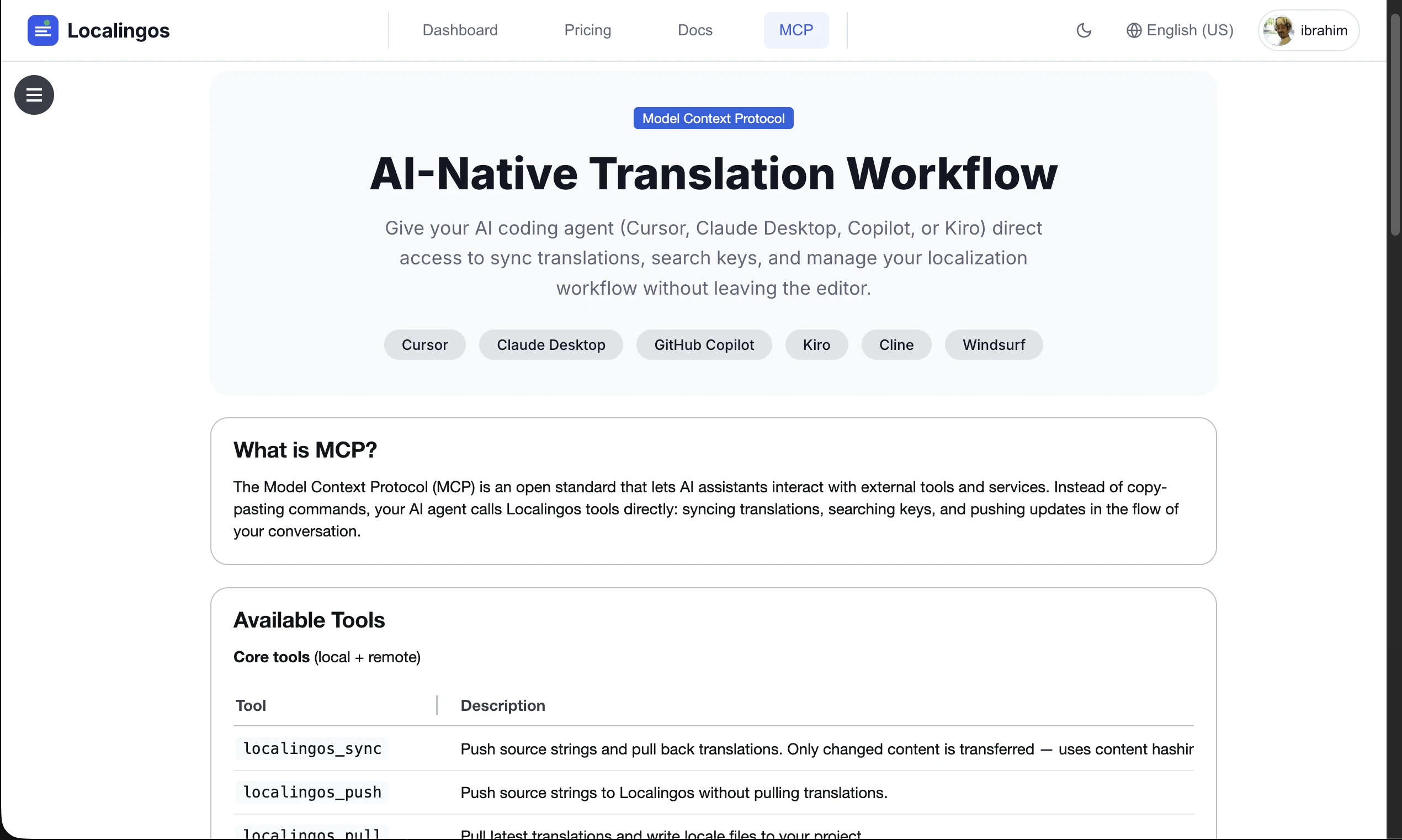The width and height of the screenshot is (1402, 840).
Task: Select the MCP nav tab
Action: tap(795, 30)
